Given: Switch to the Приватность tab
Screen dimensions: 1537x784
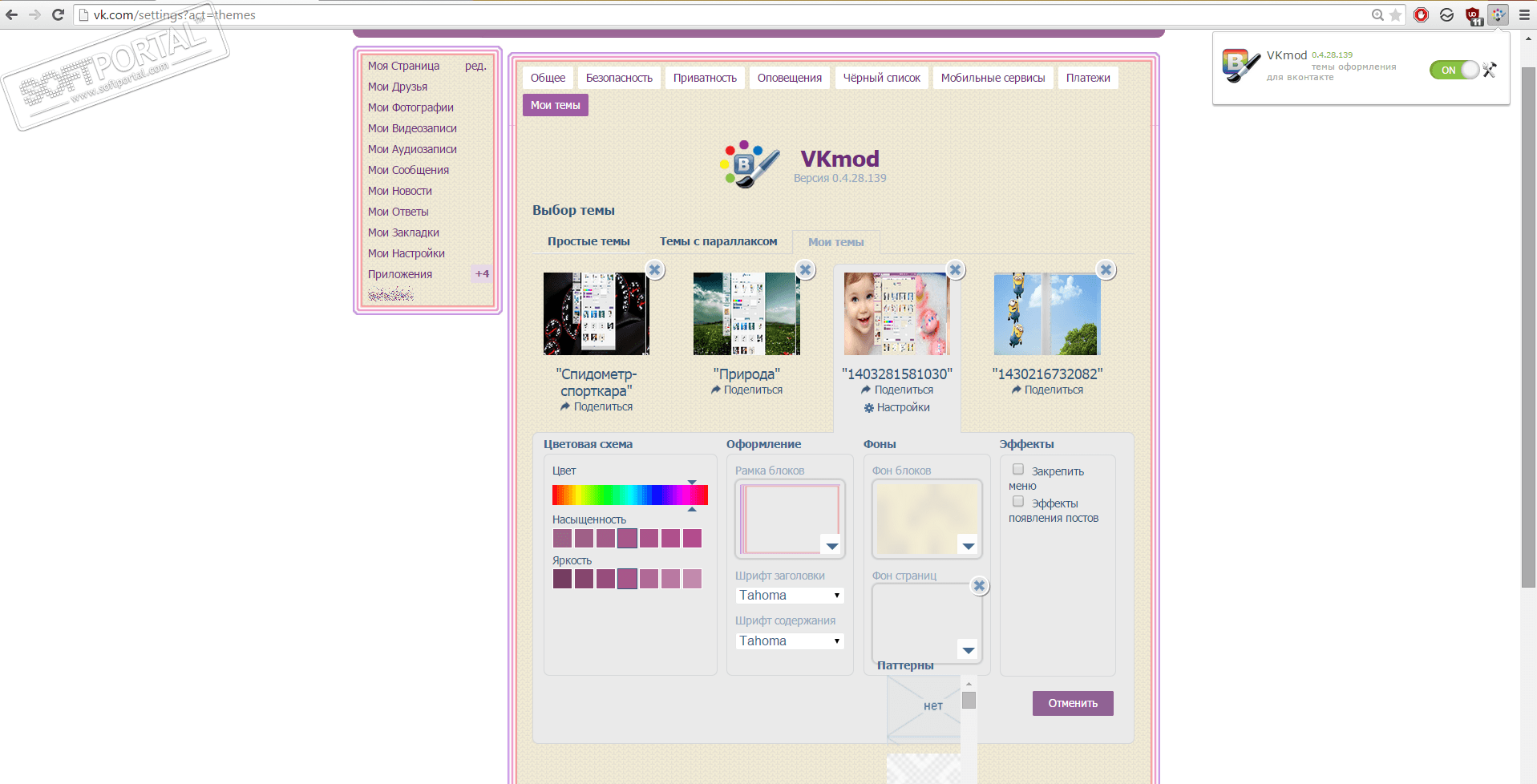Looking at the screenshot, I should (x=705, y=78).
